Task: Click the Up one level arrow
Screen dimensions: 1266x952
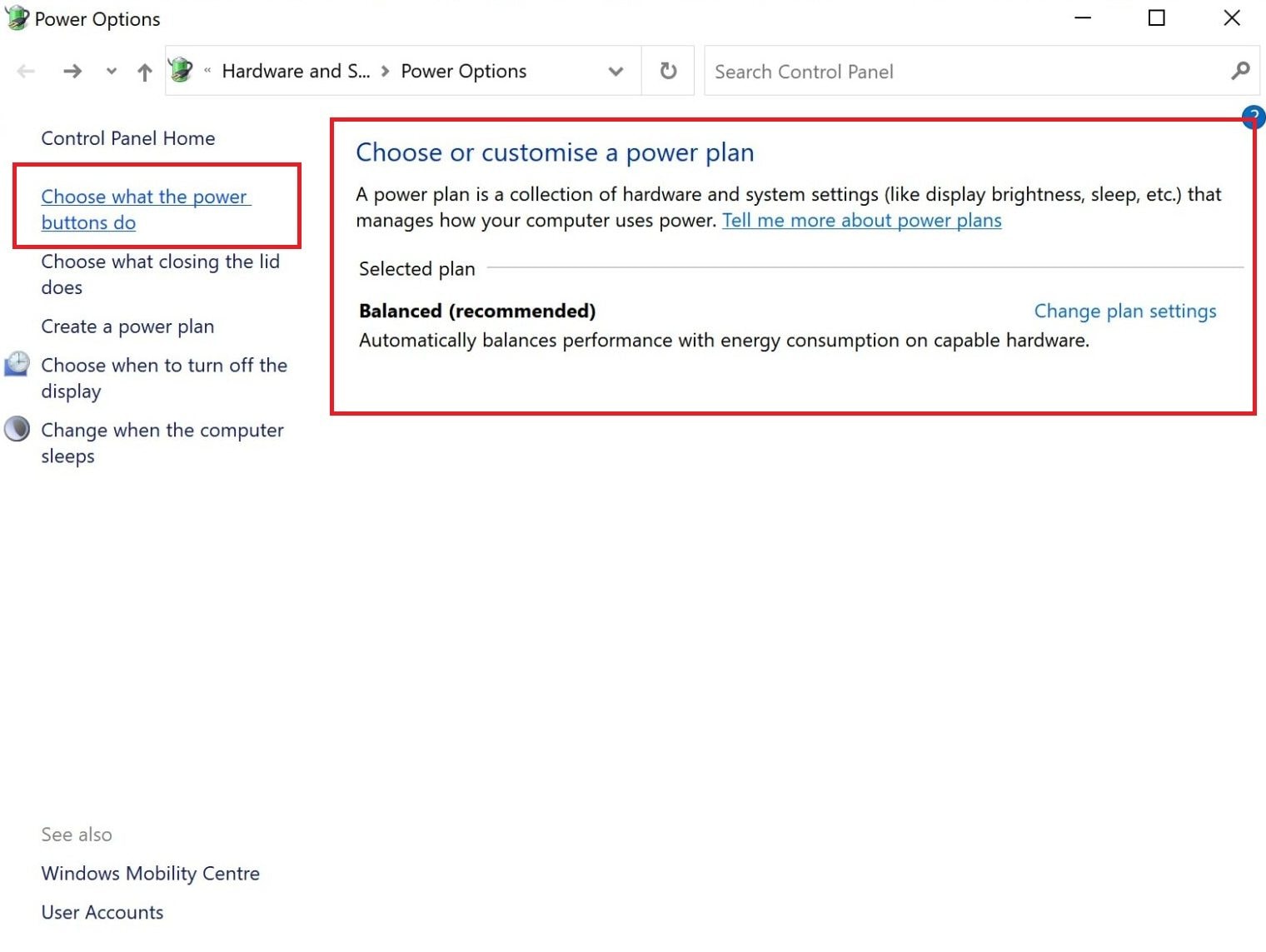Action: (x=145, y=72)
